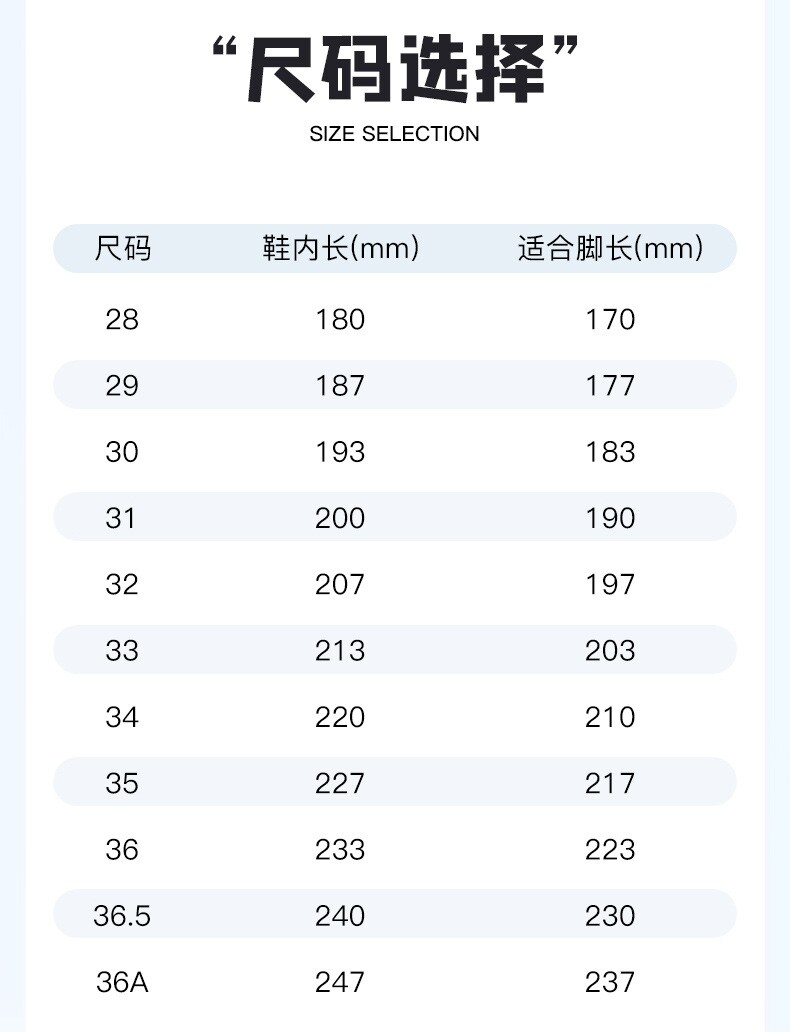Click the size 36A row label
790x1032 pixels.
click(x=122, y=982)
